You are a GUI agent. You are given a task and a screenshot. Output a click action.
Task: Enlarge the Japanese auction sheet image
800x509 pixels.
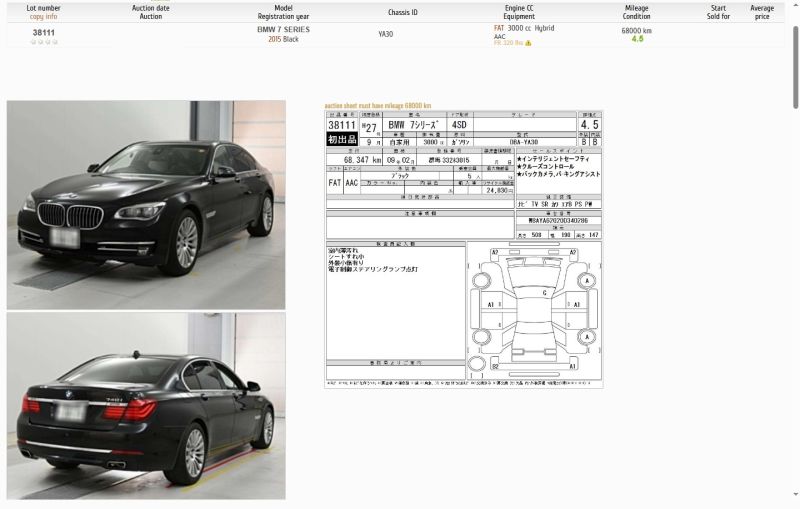463,249
